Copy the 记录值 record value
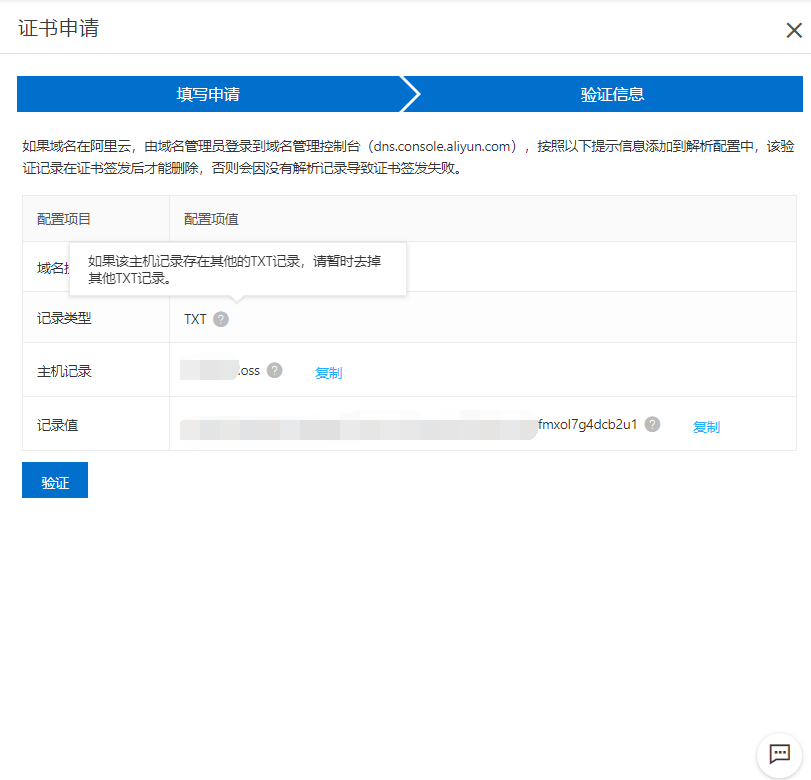Viewport: 811px width, 780px height. click(706, 427)
